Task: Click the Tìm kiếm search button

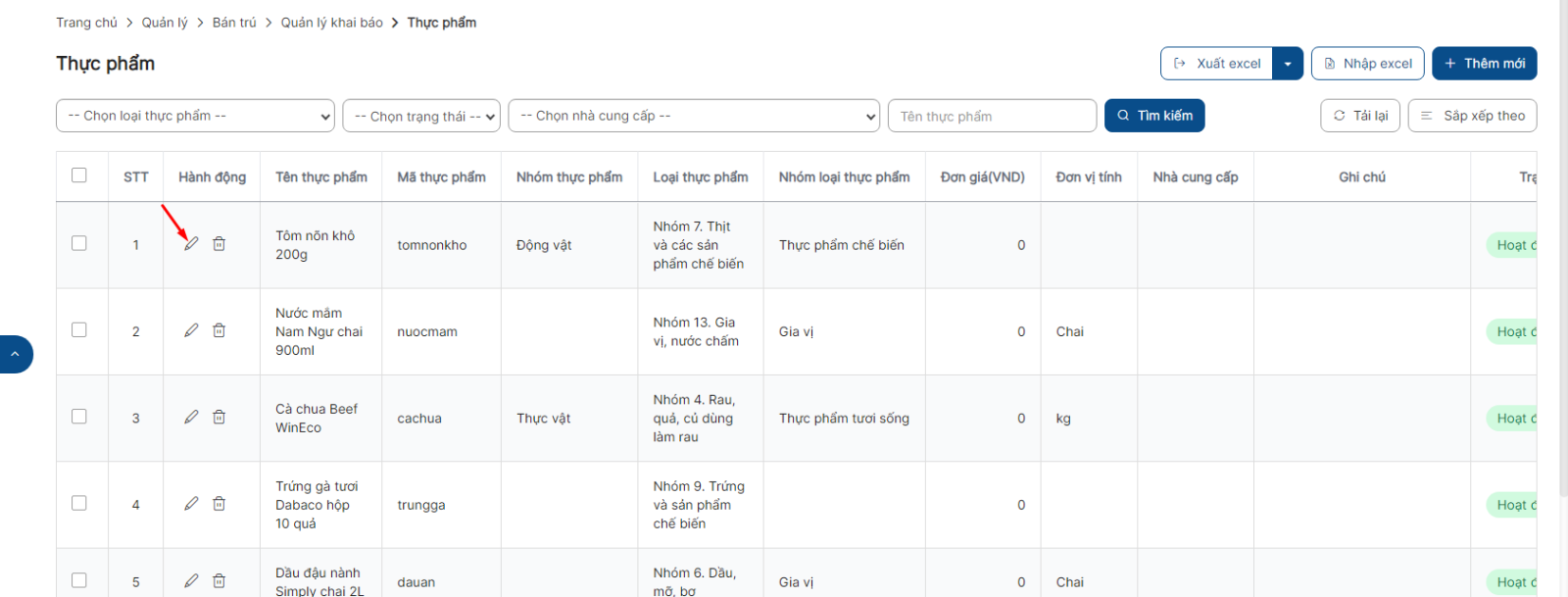Action: tap(1154, 116)
